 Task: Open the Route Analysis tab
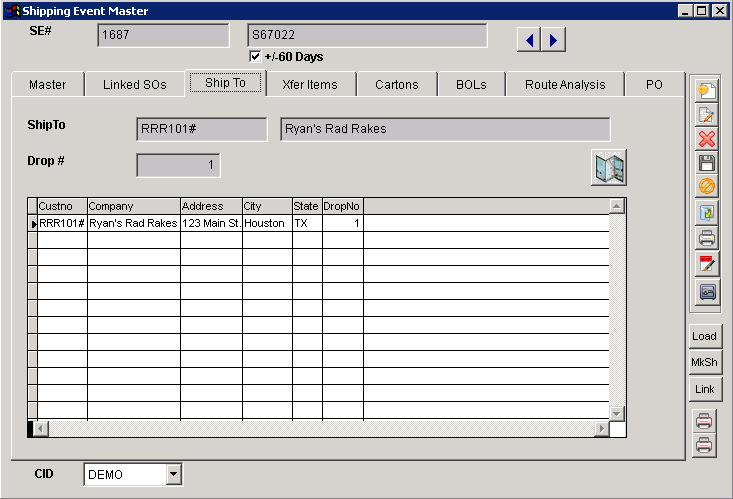click(x=564, y=85)
